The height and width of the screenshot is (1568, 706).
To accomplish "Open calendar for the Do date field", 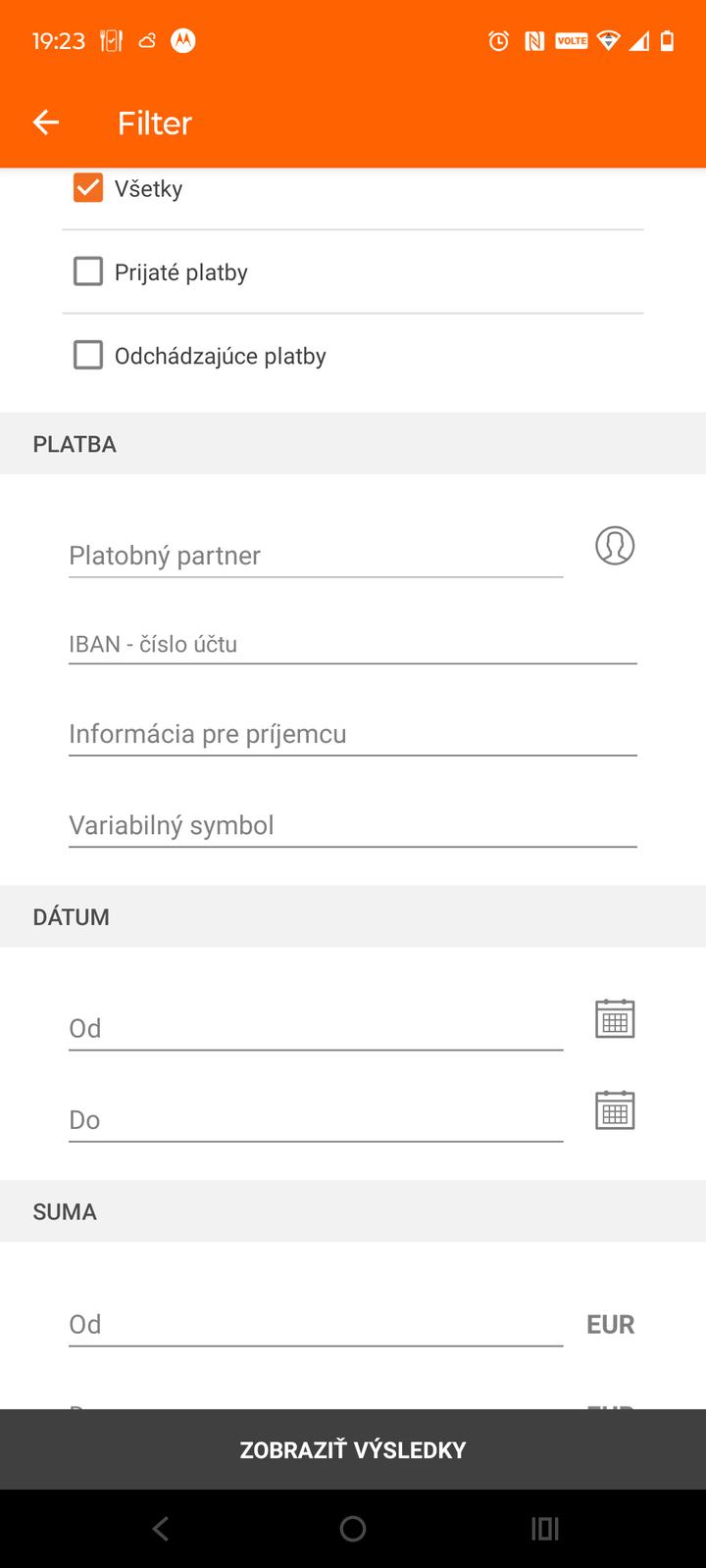I will 615,1109.
